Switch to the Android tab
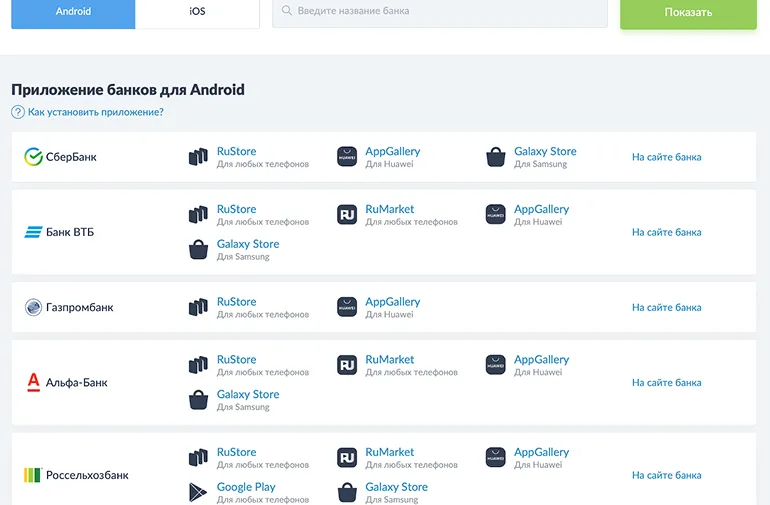 [73, 12]
